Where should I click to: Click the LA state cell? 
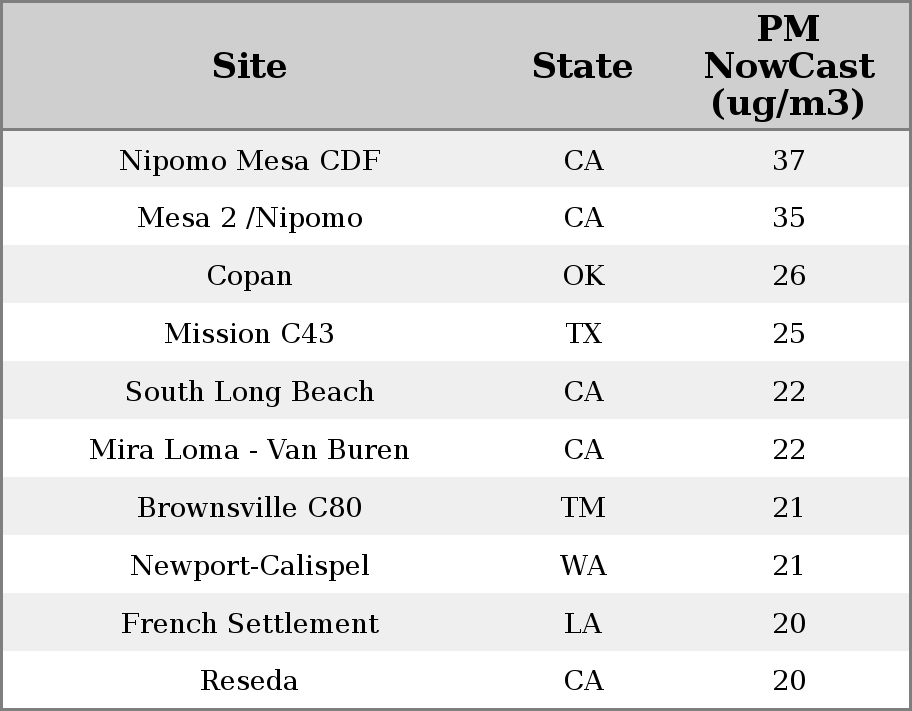583,624
